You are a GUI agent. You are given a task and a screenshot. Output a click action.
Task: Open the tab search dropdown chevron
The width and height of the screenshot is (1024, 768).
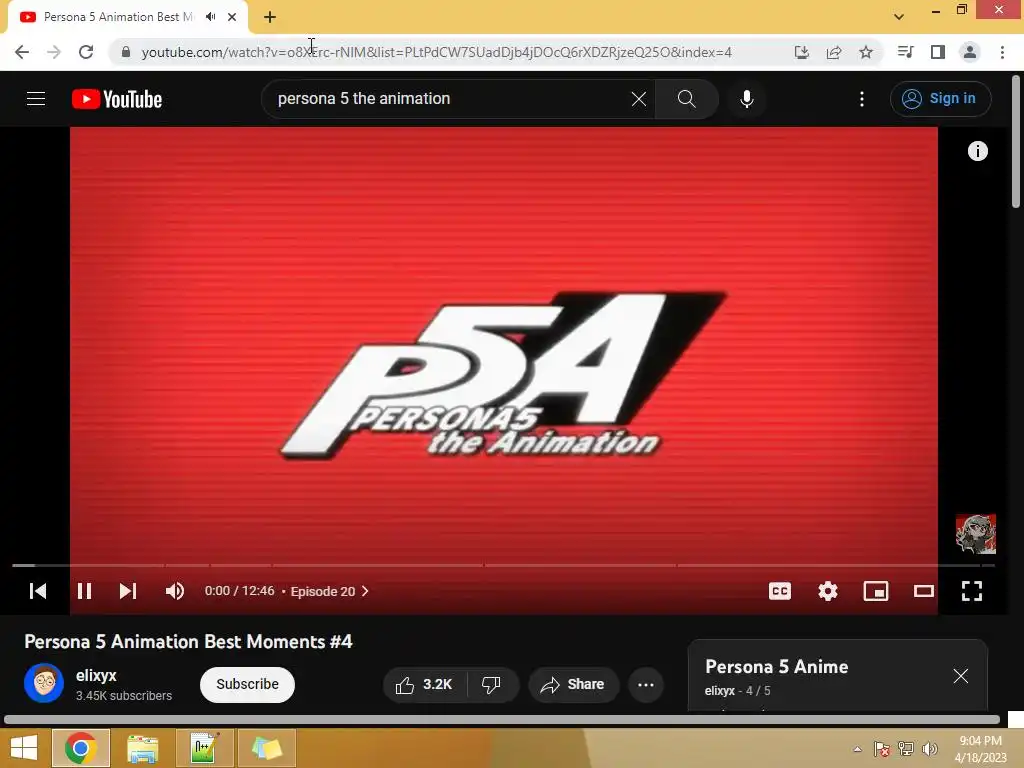(899, 17)
